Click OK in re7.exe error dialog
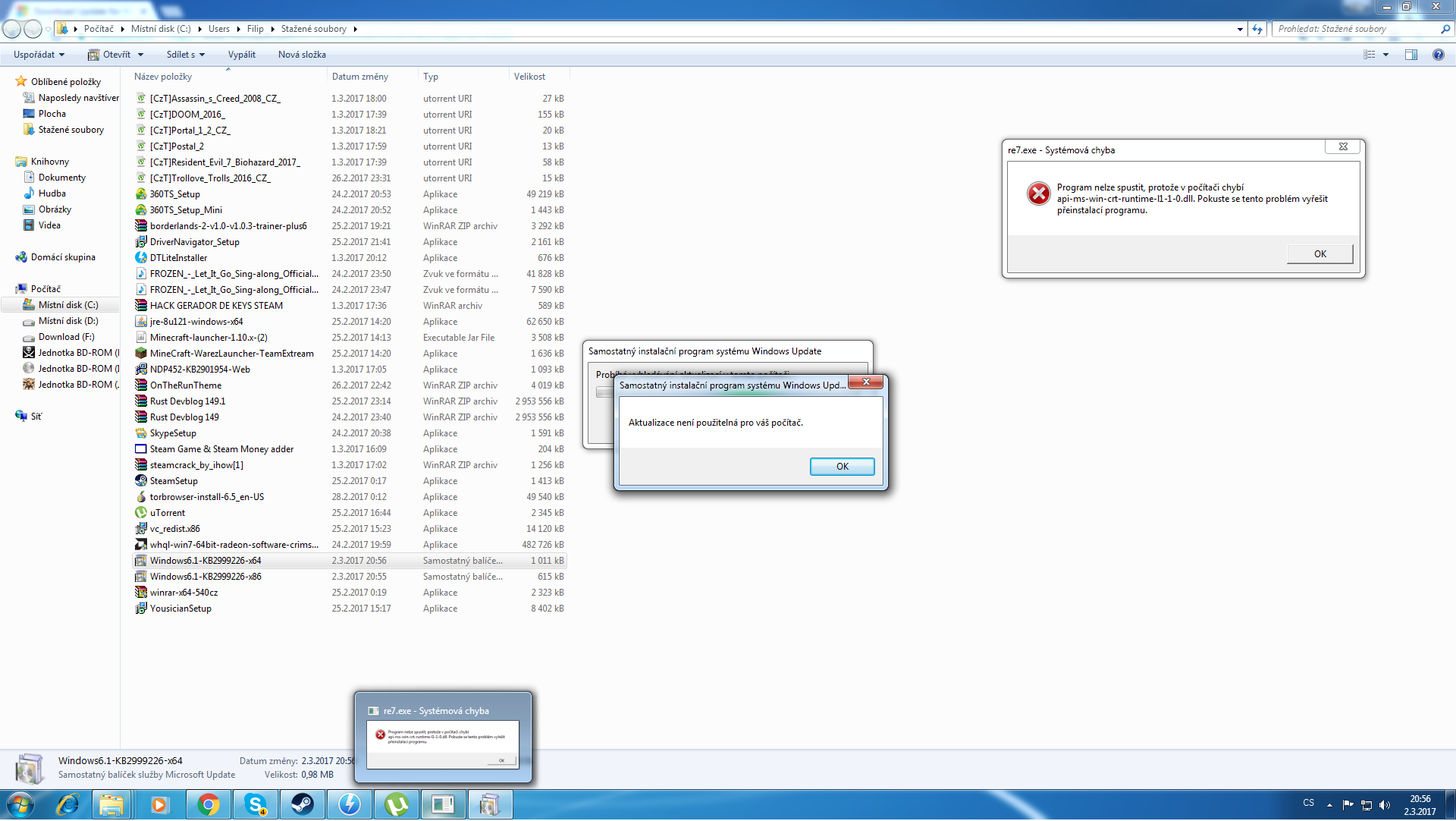 1320,254
